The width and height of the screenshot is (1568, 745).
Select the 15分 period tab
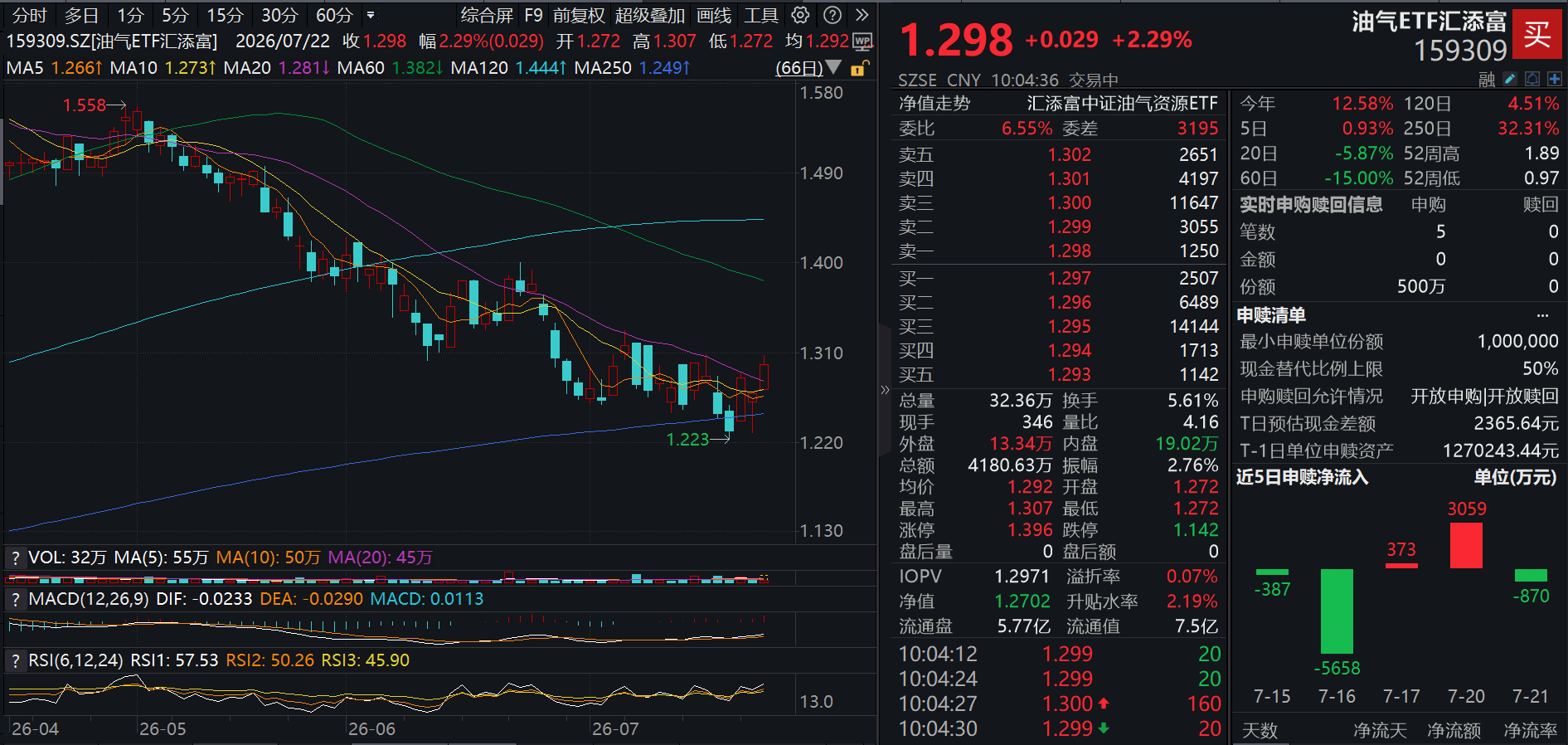coord(225,15)
